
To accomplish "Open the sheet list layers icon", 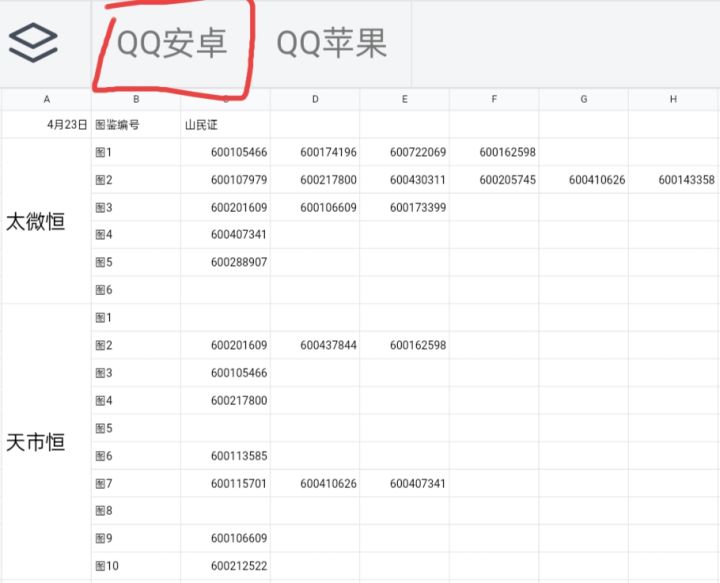I will 33,43.
